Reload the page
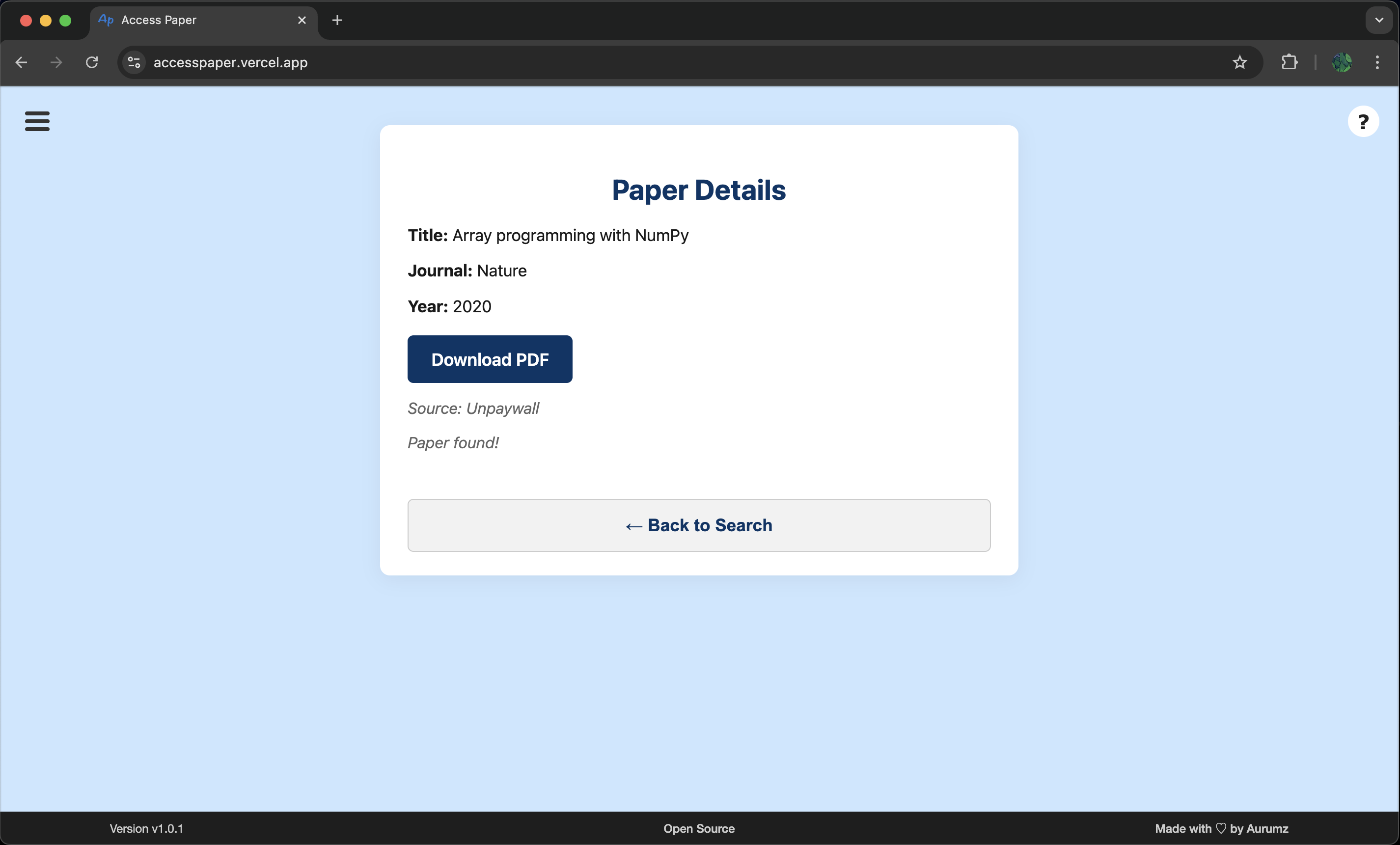 click(91, 62)
